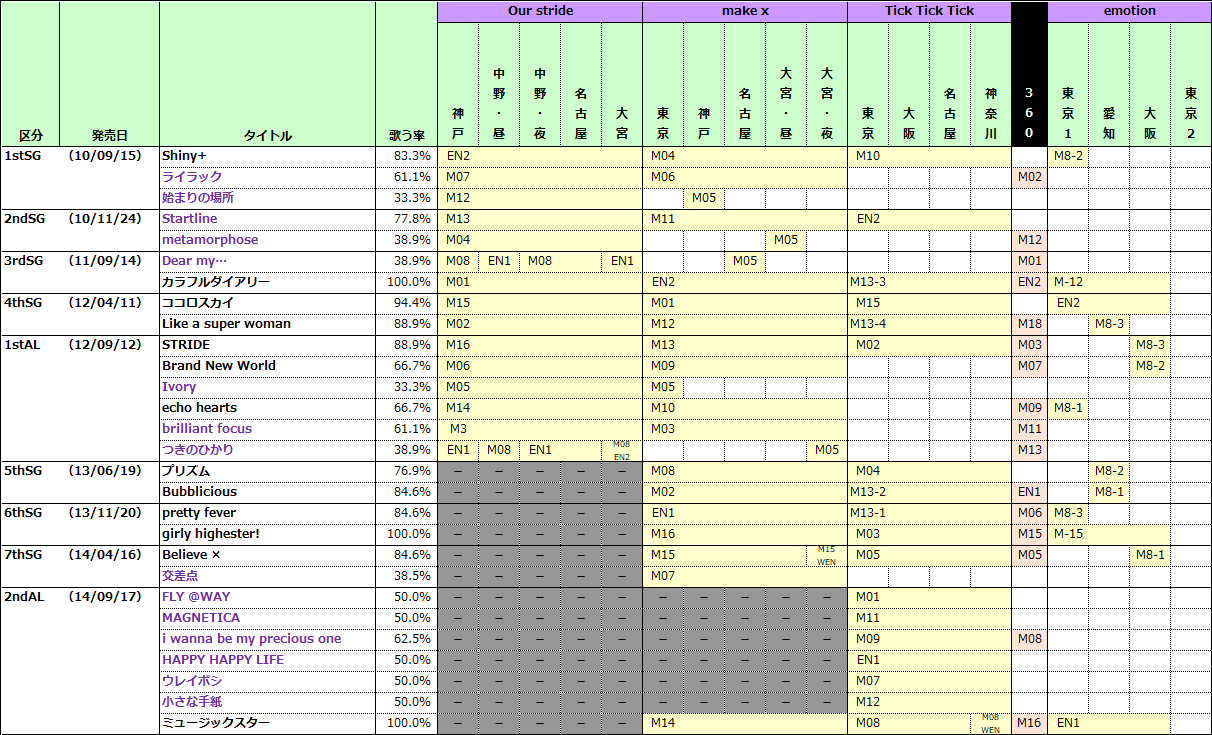Select the "大宮・昼" venue header
1212x735 pixels.
click(786, 84)
